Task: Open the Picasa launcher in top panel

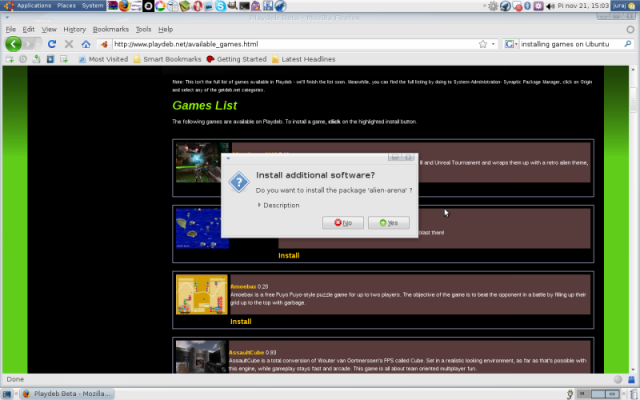Action: (x=160, y=6)
